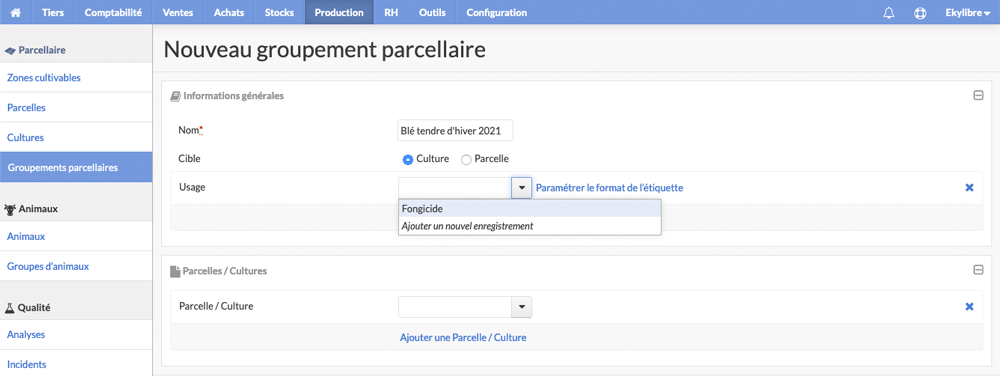The height and width of the screenshot is (376, 1000).
Task: Open Incidents in the sidebar
Action: (x=76, y=365)
